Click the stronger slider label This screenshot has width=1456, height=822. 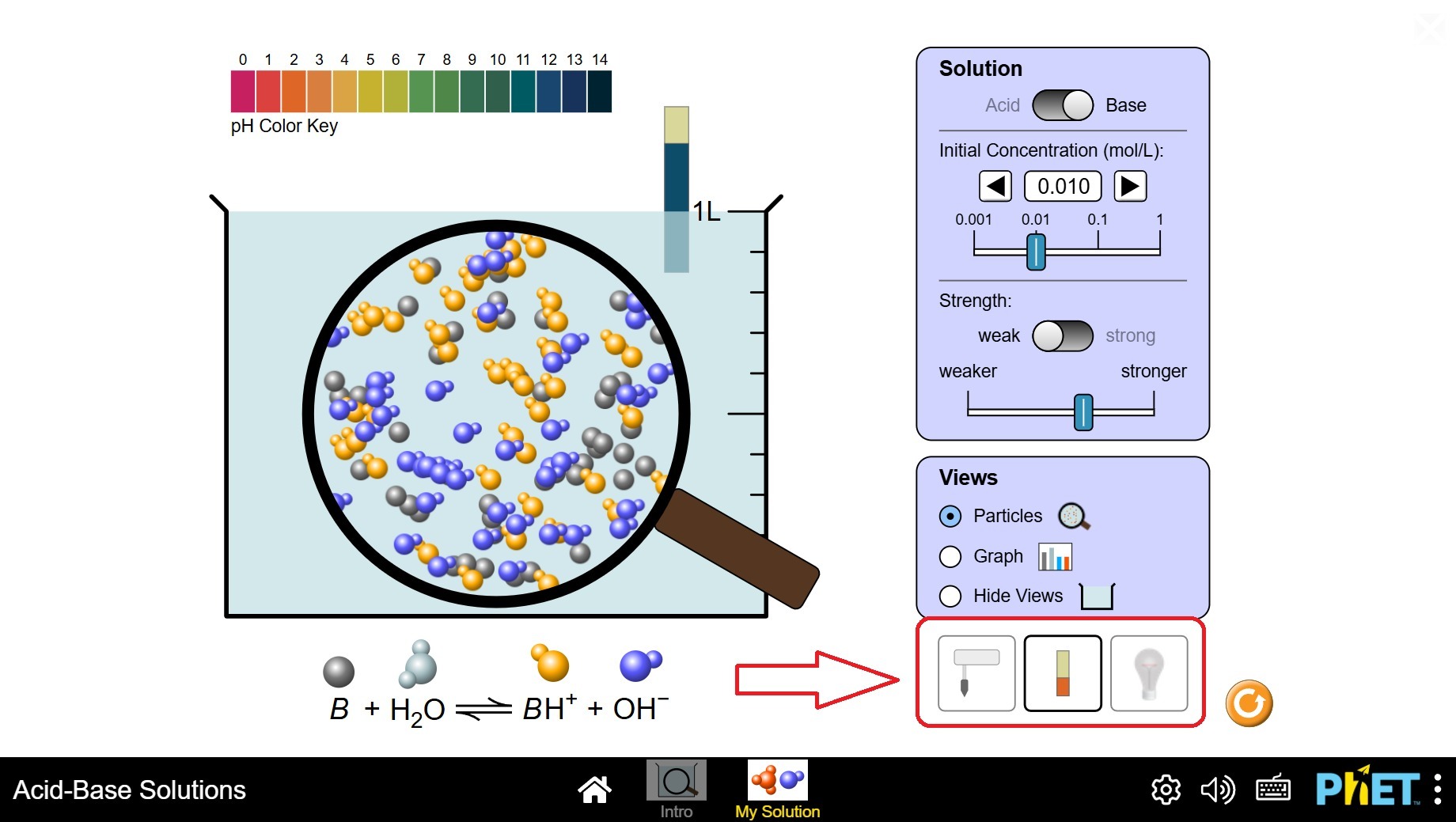(1154, 371)
